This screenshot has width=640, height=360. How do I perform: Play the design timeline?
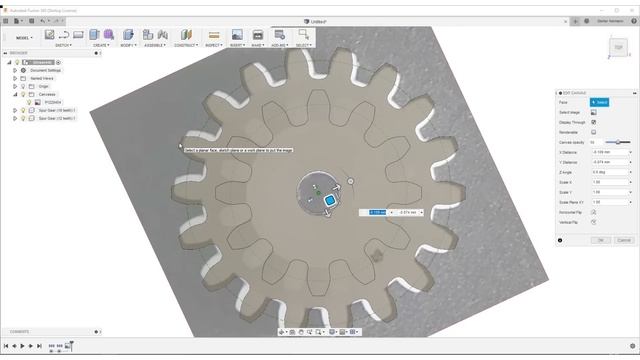[22, 346]
